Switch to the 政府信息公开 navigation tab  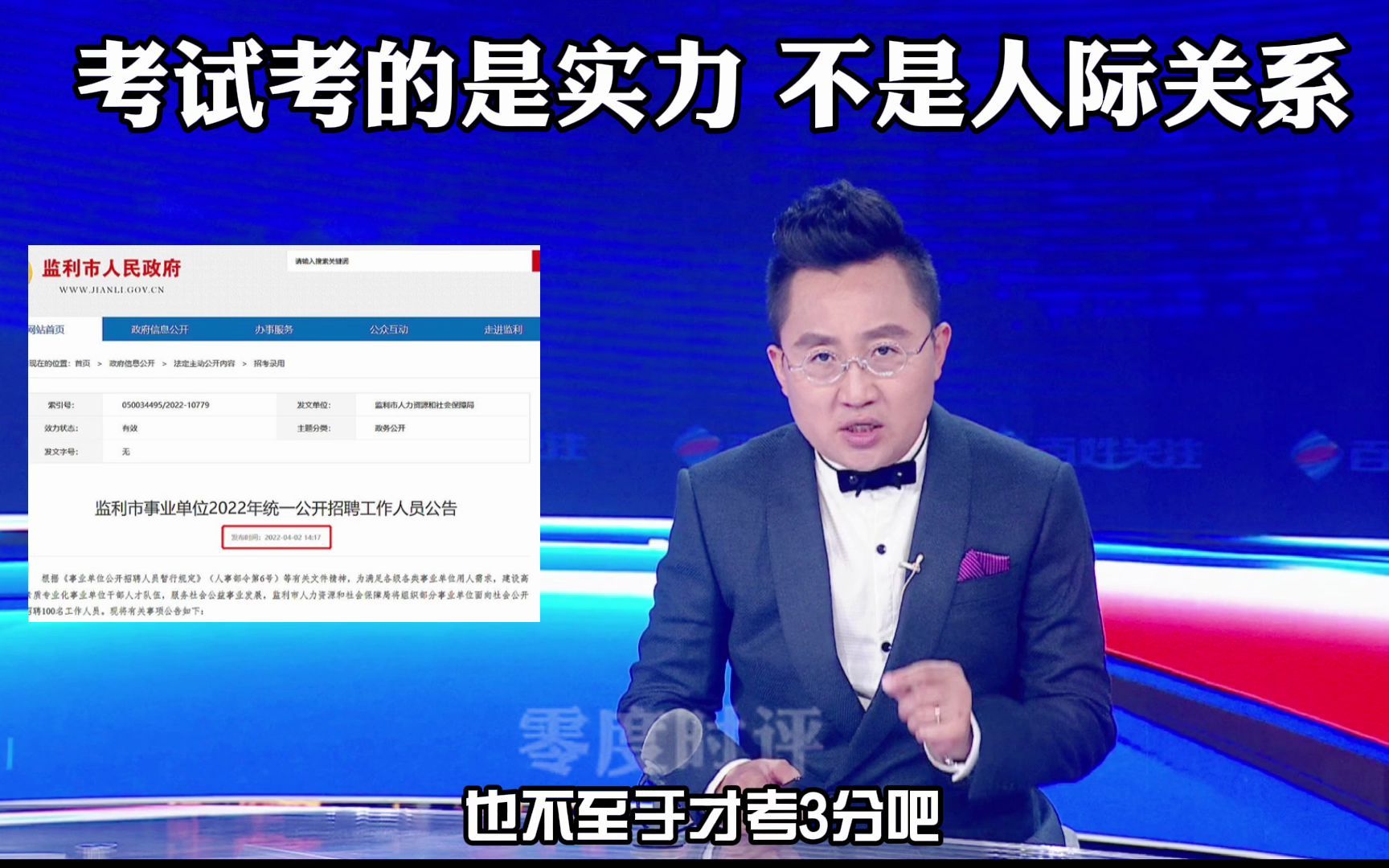160,330
